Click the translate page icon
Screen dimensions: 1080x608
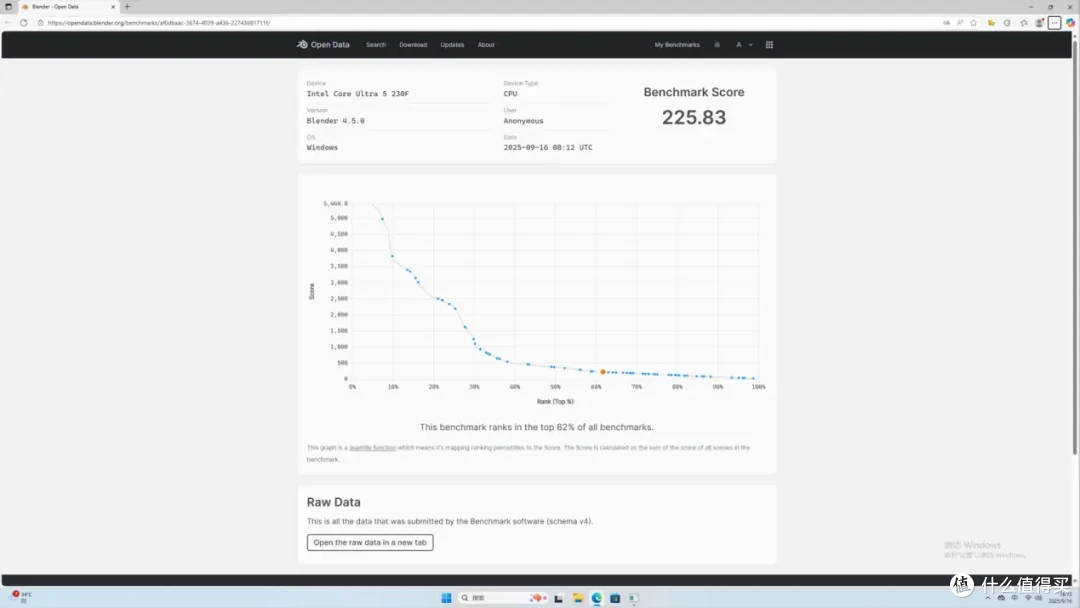pos(946,23)
